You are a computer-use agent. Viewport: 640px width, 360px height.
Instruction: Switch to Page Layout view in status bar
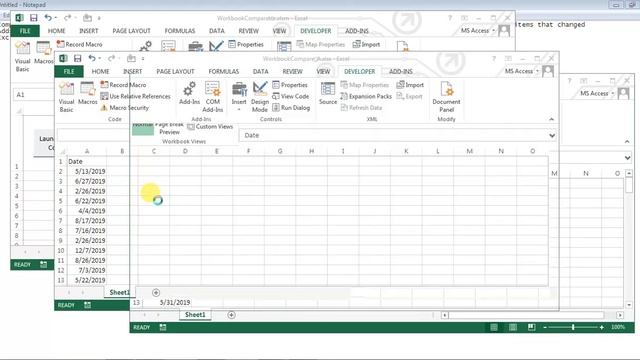click(x=513, y=327)
